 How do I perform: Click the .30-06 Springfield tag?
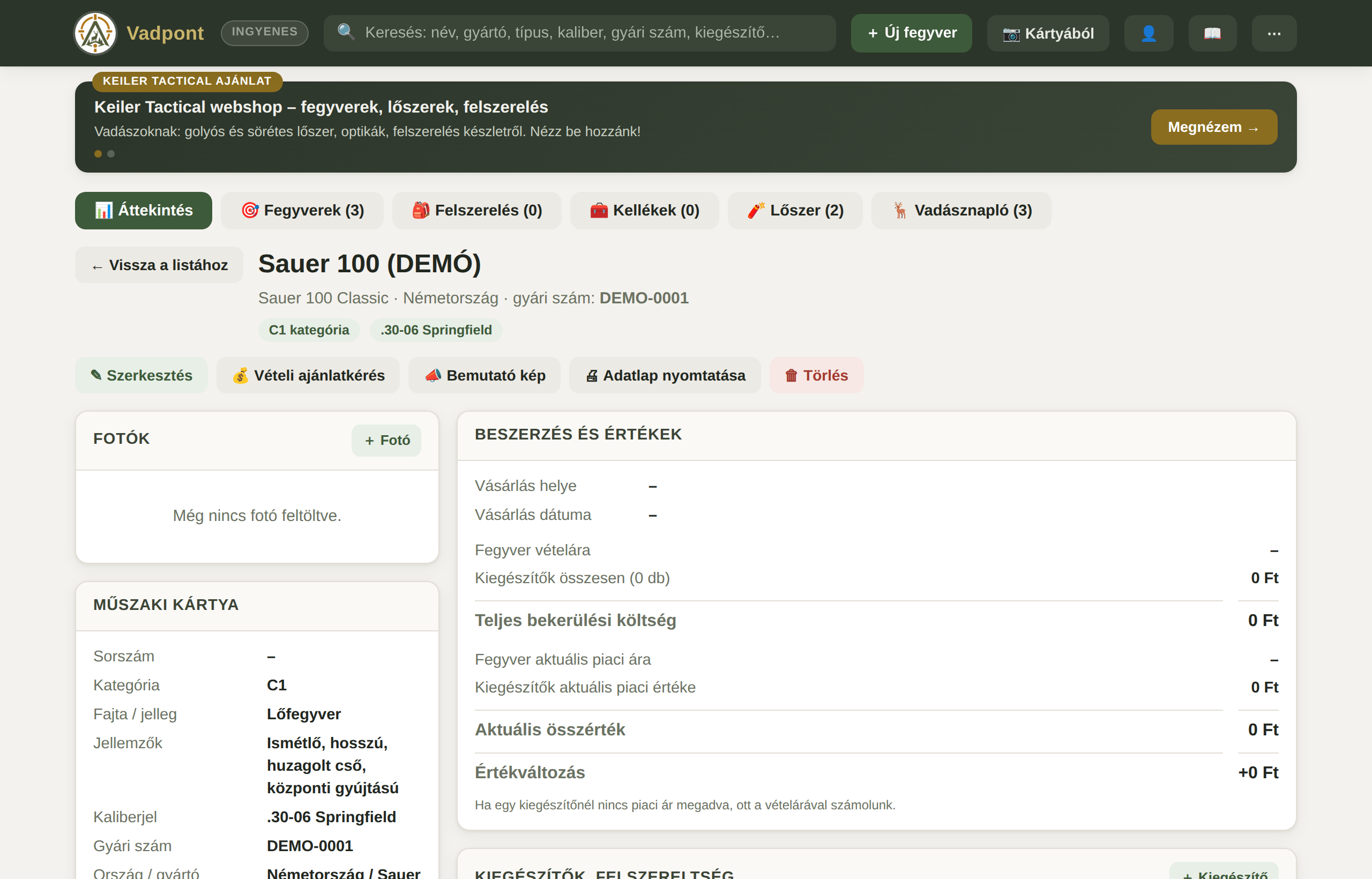point(436,330)
